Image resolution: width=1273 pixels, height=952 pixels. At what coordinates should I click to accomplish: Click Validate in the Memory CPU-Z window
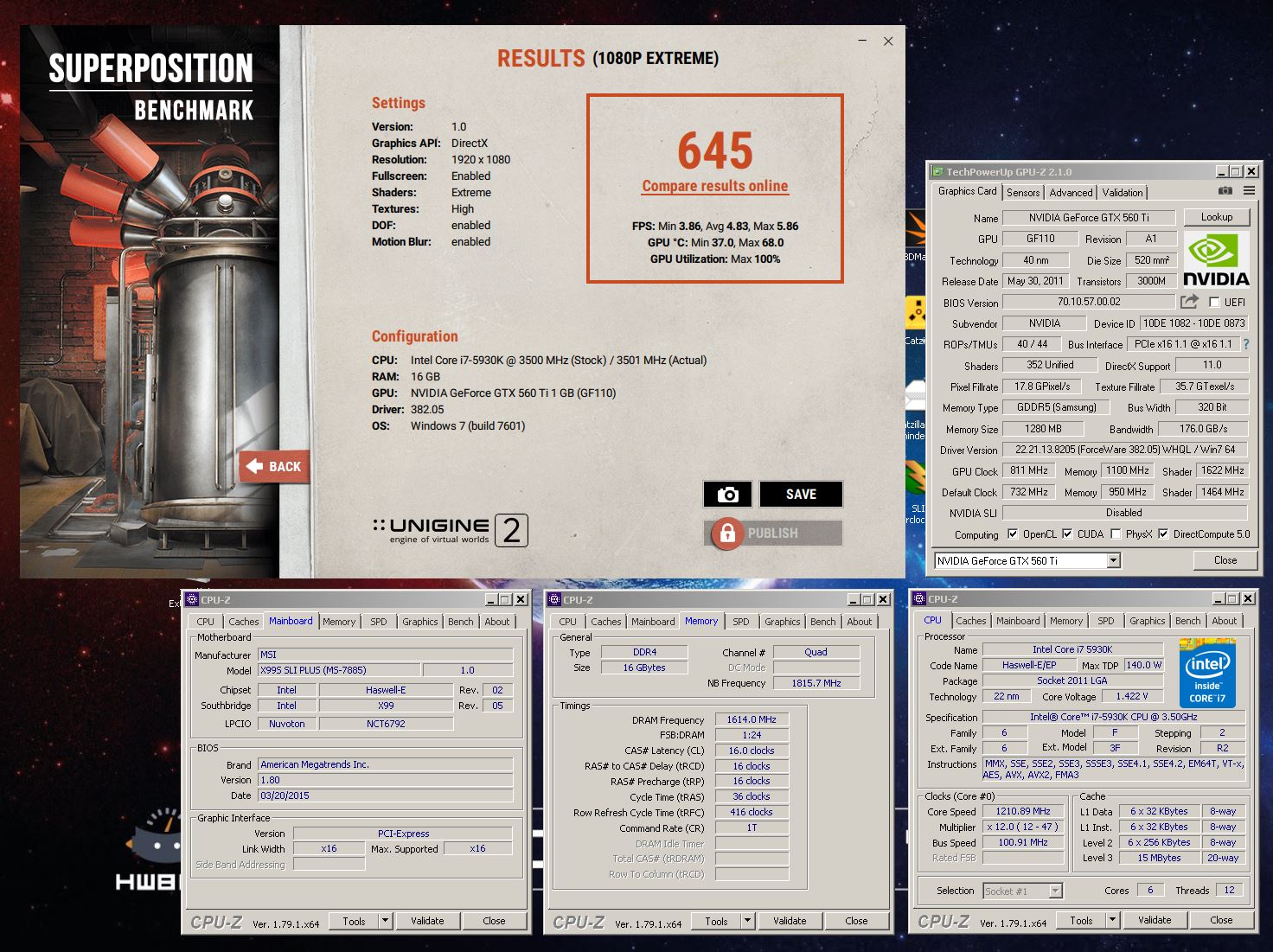click(x=790, y=921)
